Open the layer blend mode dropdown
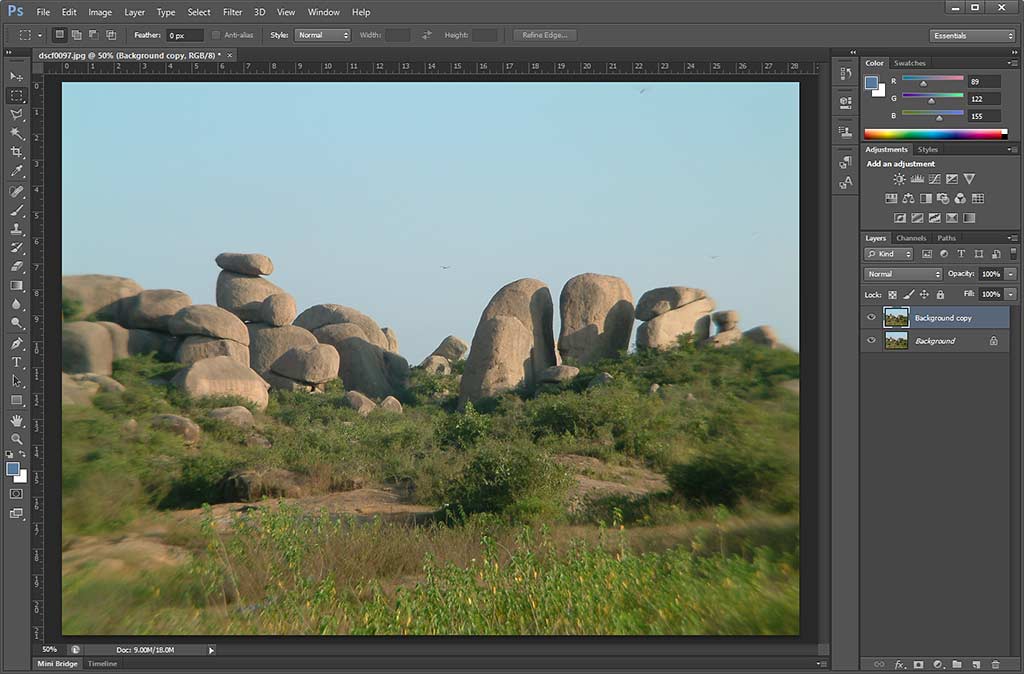The image size is (1024, 674). pos(903,274)
